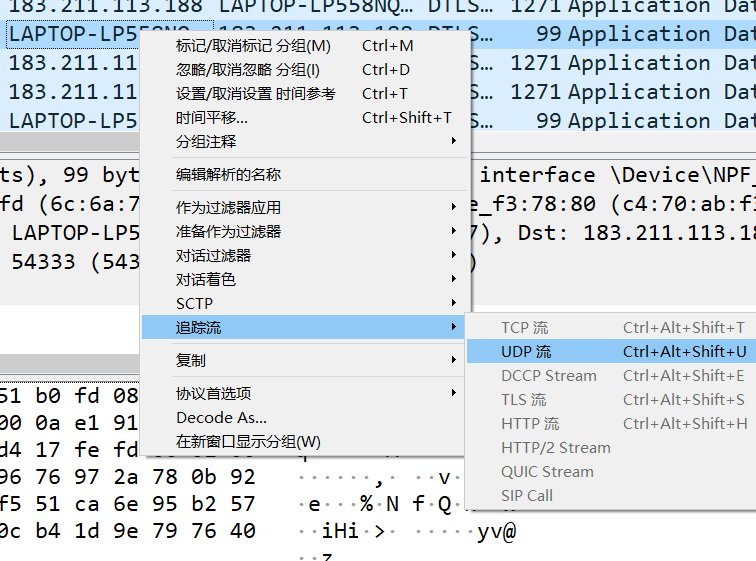Image resolution: width=756 pixels, height=561 pixels.
Task: Click QUIC Stream submenu item
Action: [x=611, y=471]
